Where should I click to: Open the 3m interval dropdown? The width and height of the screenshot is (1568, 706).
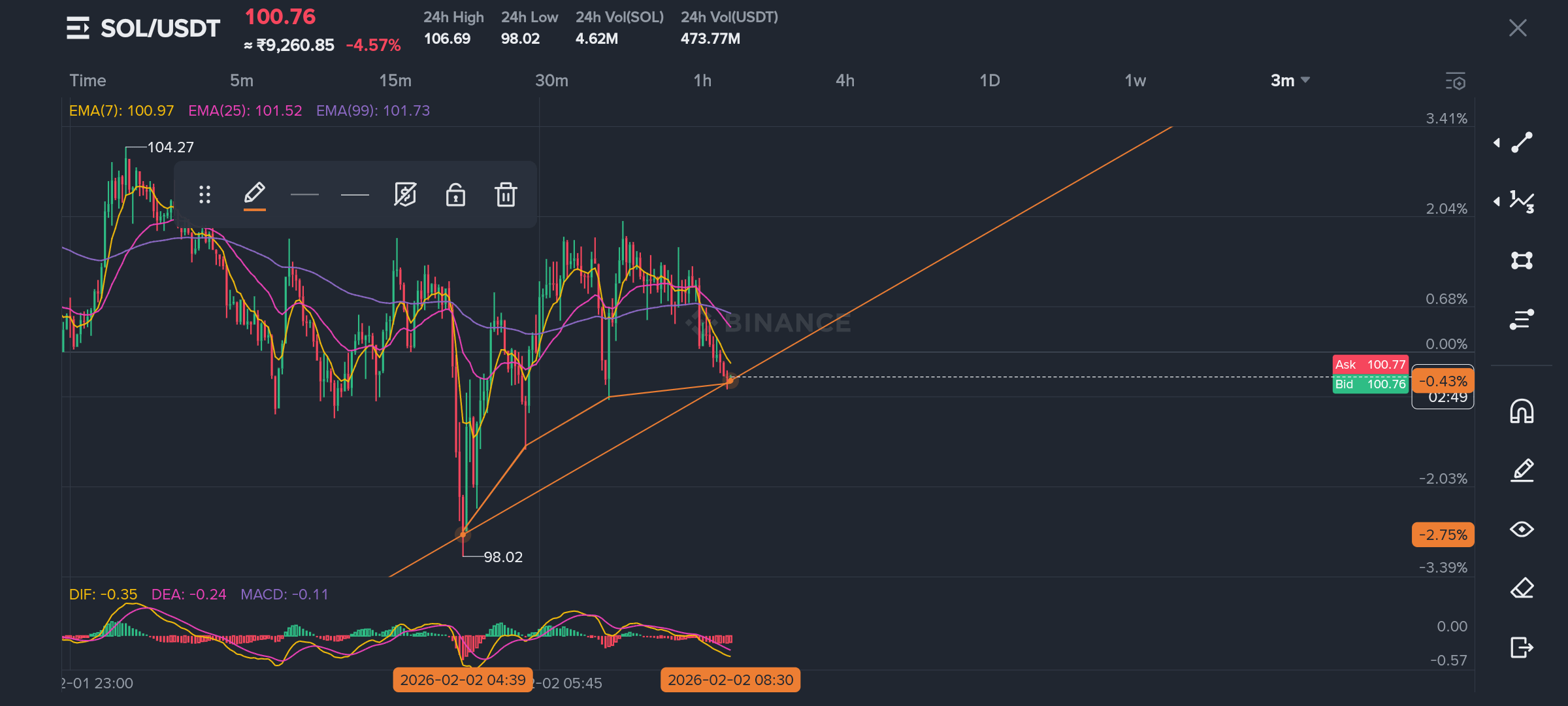coord(1290,80)
